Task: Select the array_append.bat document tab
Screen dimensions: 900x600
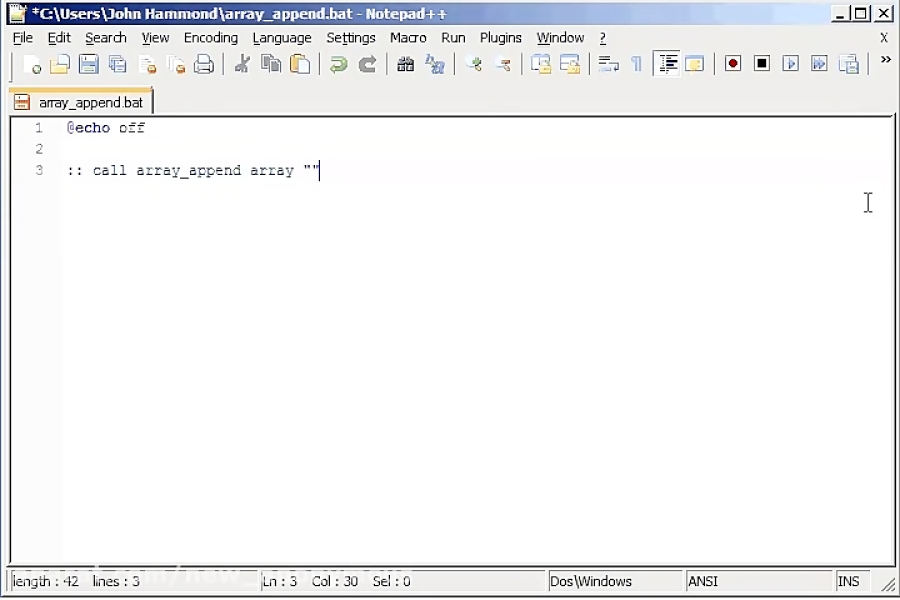Action: click(80, 101)
